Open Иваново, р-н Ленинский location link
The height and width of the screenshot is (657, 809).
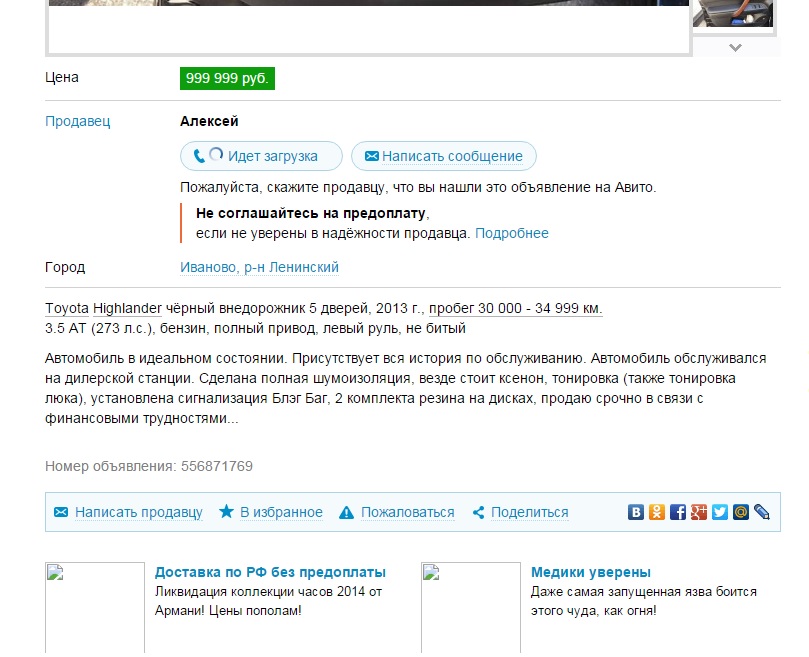pyautogui.click(x=259, y=267)
